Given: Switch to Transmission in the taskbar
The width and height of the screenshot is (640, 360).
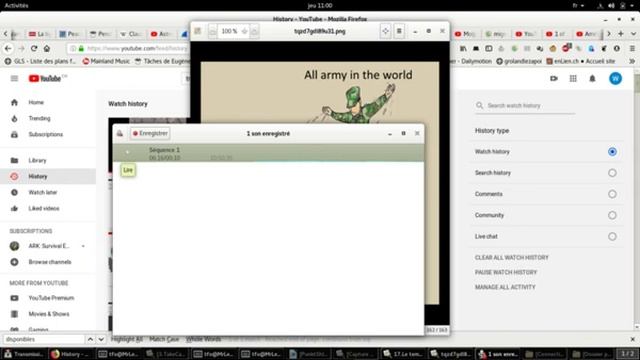Looking at the screenshot, I should 24,354.
